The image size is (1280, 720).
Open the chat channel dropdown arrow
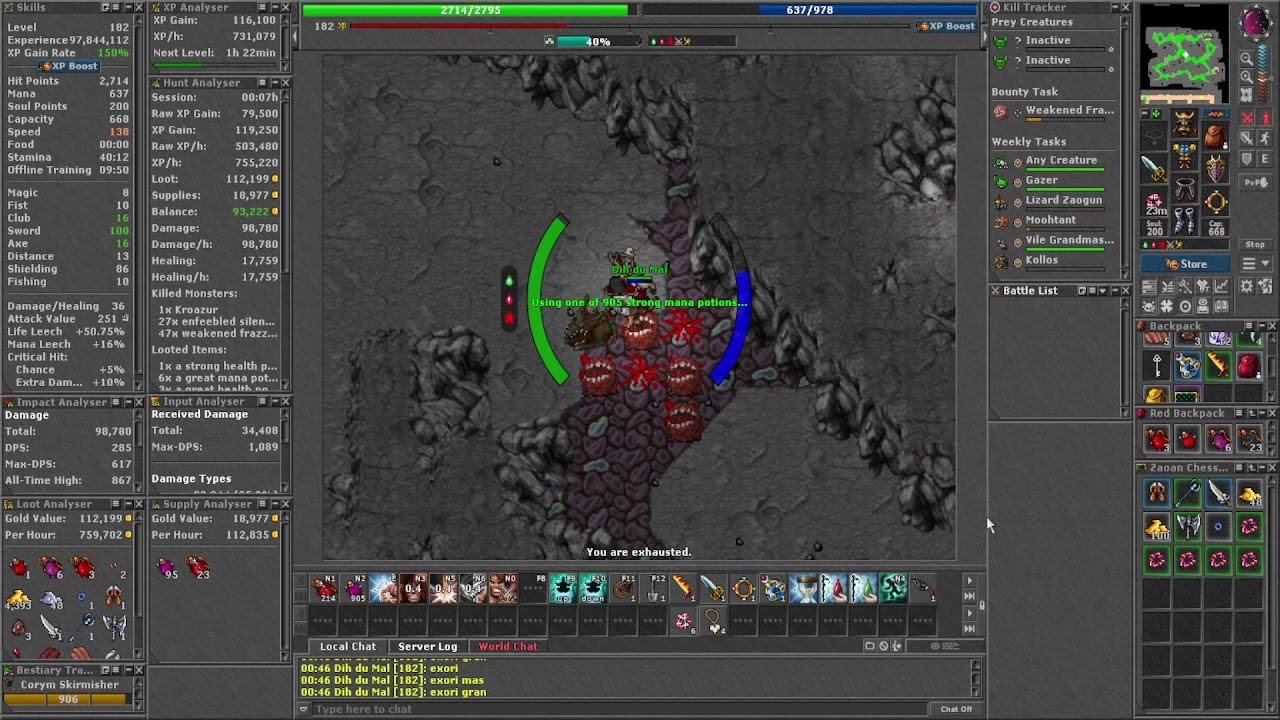[x=303, y=709]
